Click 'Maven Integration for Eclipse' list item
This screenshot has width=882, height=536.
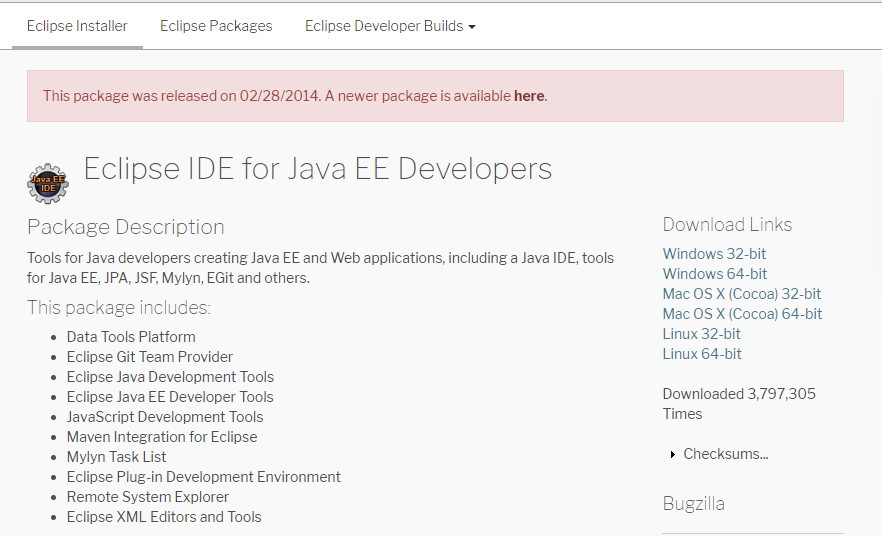(162, 436)
